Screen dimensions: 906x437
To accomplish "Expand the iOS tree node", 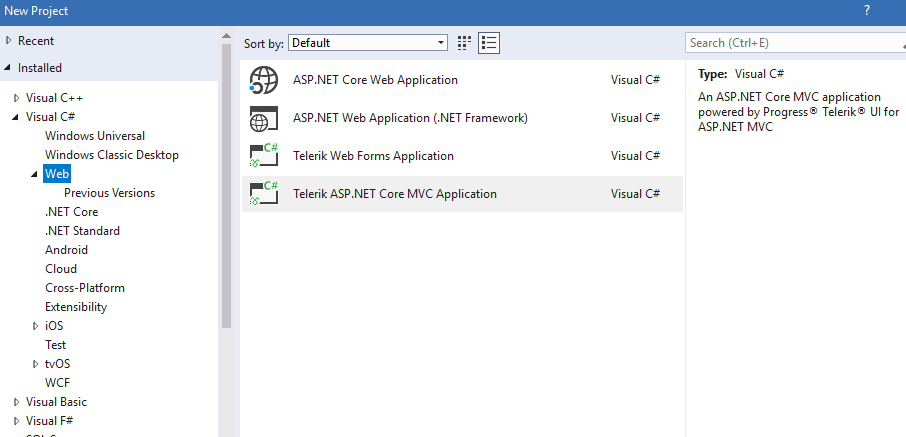I will (x=36, y=326).
